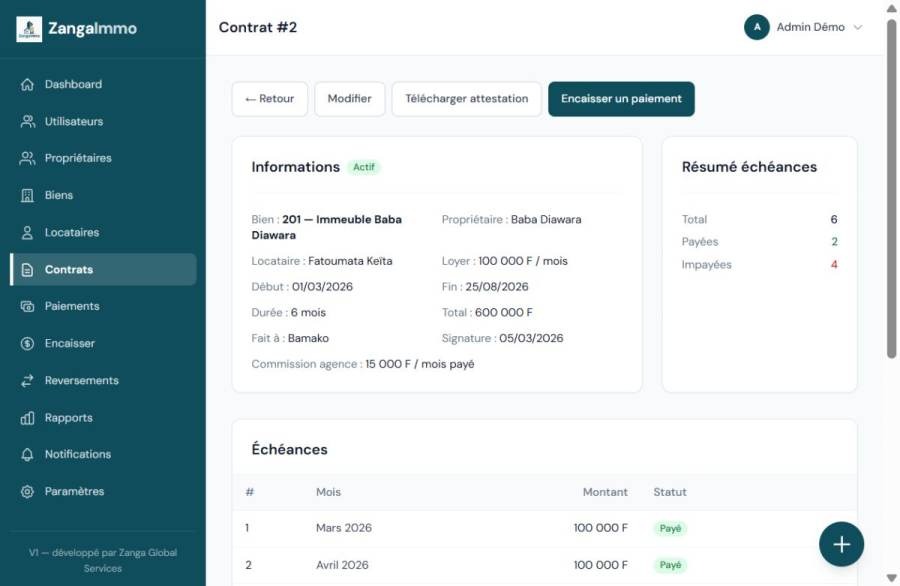The width and height of the screenshot is (900, 586).
Task: Go to Encaisser in sidebar
Action: coord(103,343)
